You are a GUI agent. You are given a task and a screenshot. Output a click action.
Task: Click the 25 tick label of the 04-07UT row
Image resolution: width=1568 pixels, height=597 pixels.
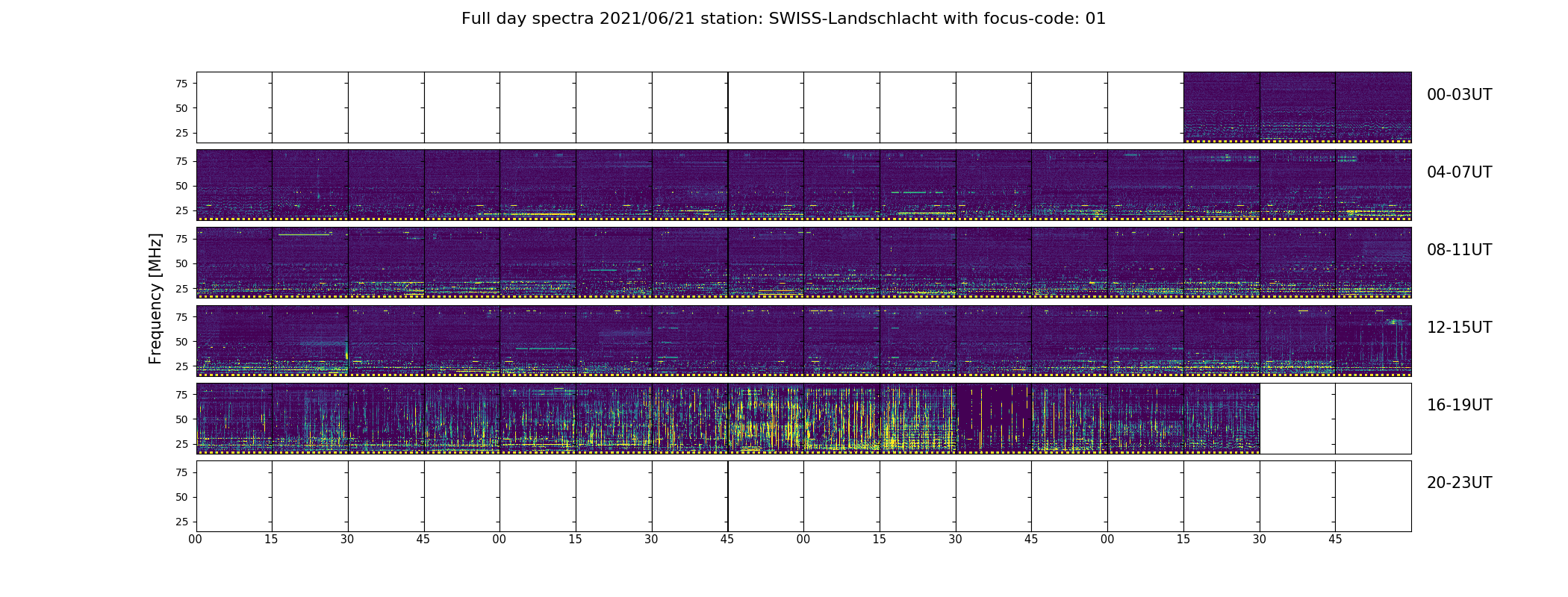181,210
